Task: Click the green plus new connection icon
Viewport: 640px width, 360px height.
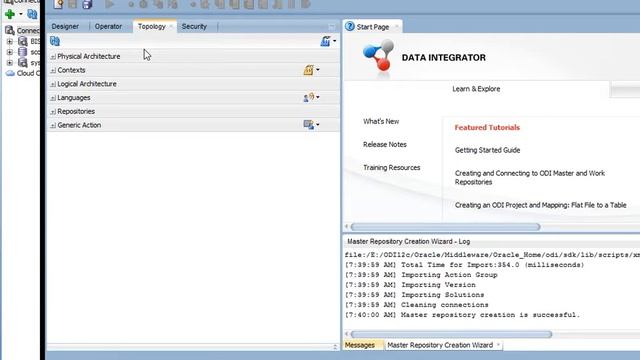Action: click(x=10, y=14)
